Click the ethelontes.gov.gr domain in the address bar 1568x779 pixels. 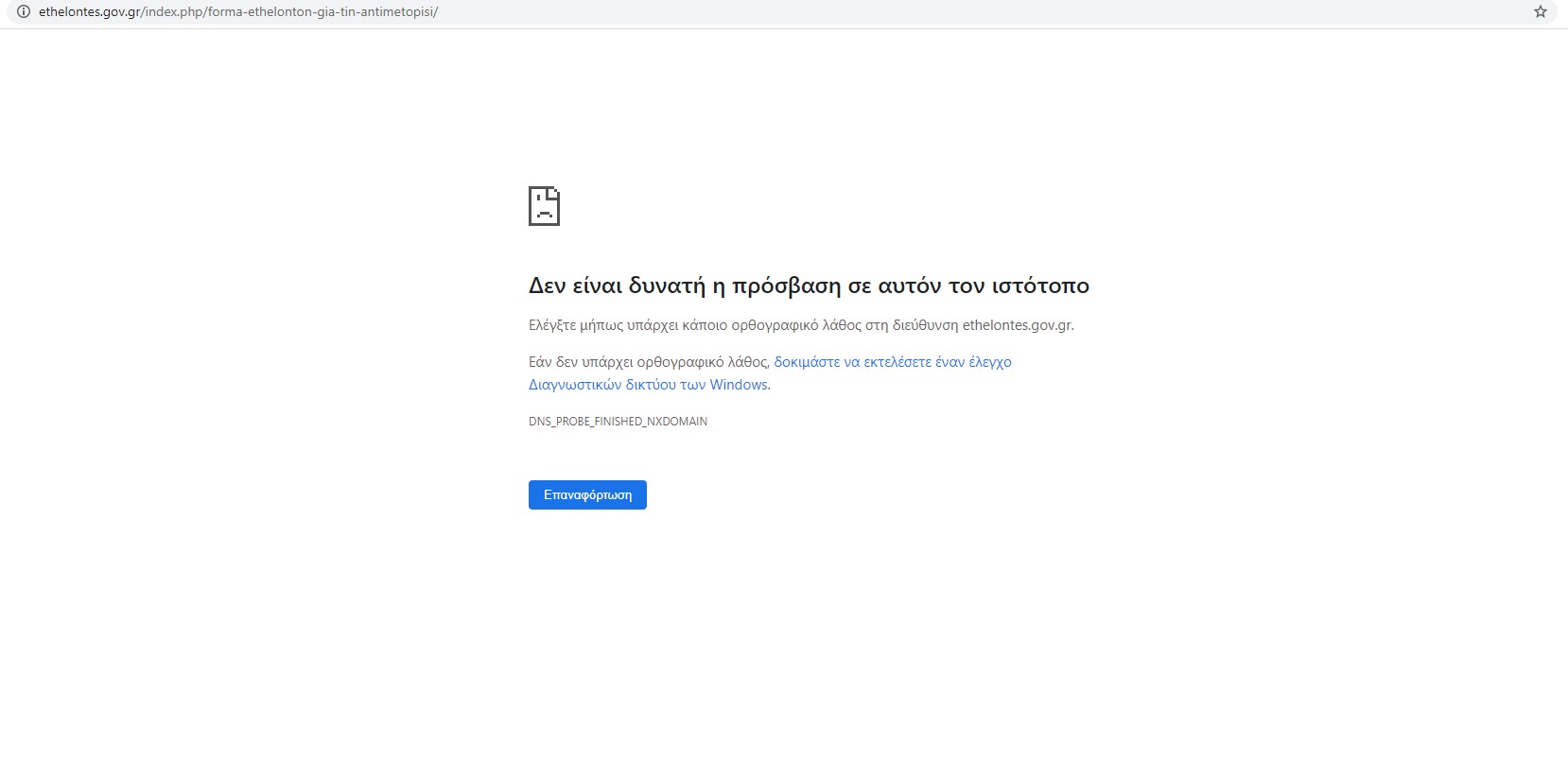click(x=89, y=12)
